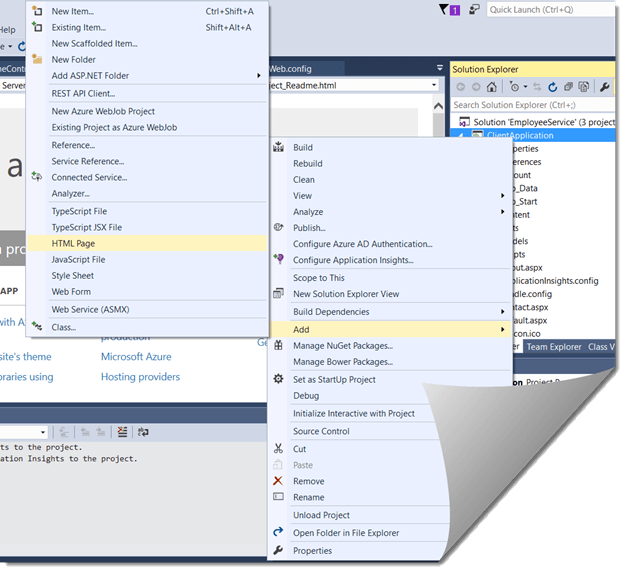The image size is (624, 571).
Task: Click the Cut scissors icon
Action: [279, 448]
